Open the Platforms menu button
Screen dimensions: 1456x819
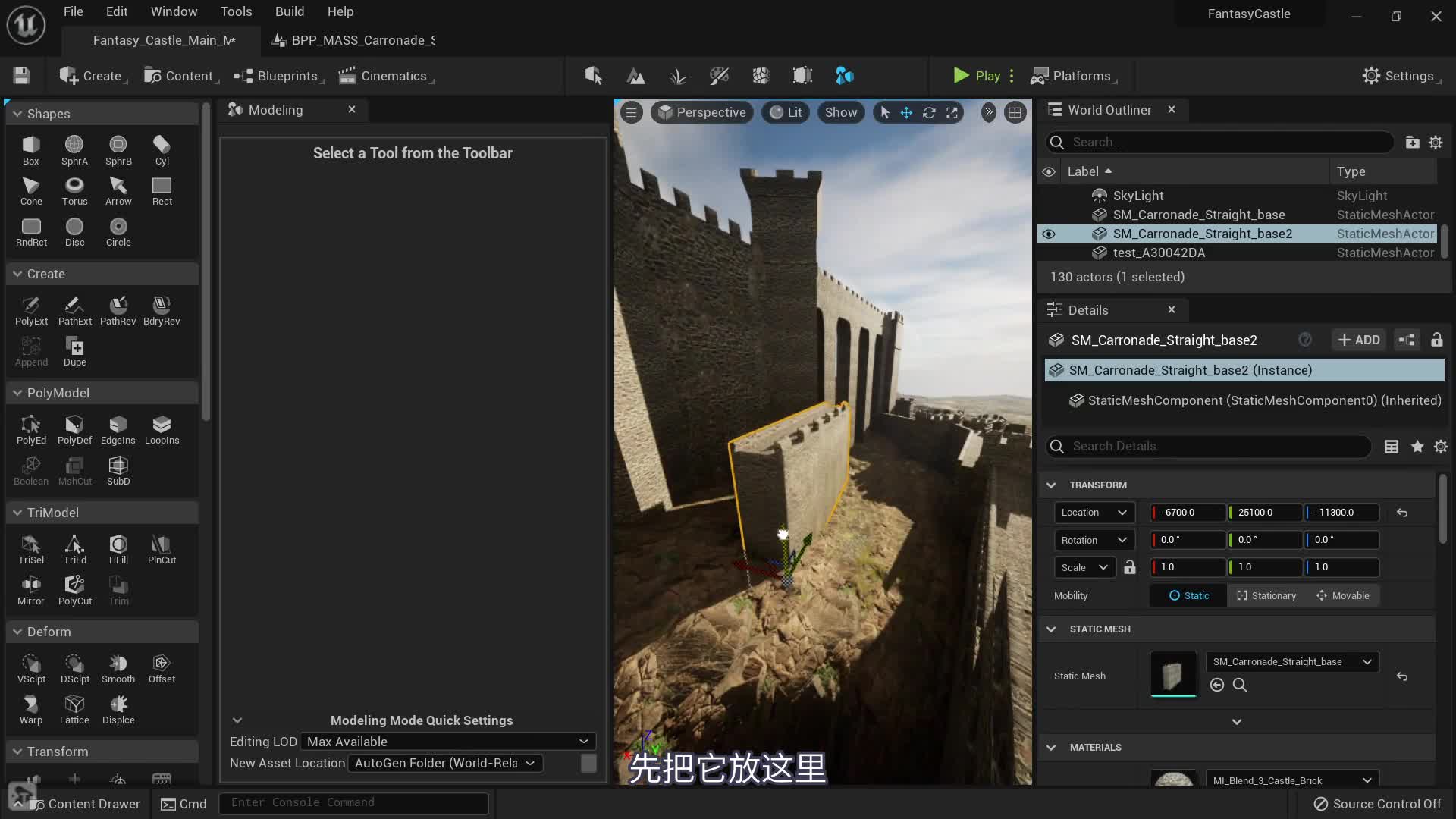(1073, 76)
